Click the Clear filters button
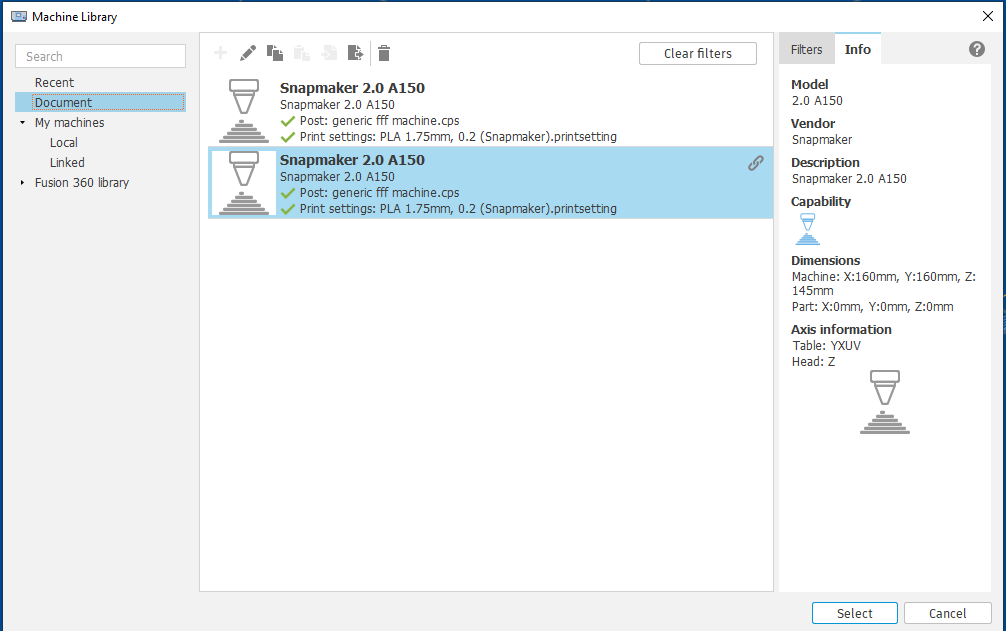The width and height of the screenshot is (1006, 631). 697,54
